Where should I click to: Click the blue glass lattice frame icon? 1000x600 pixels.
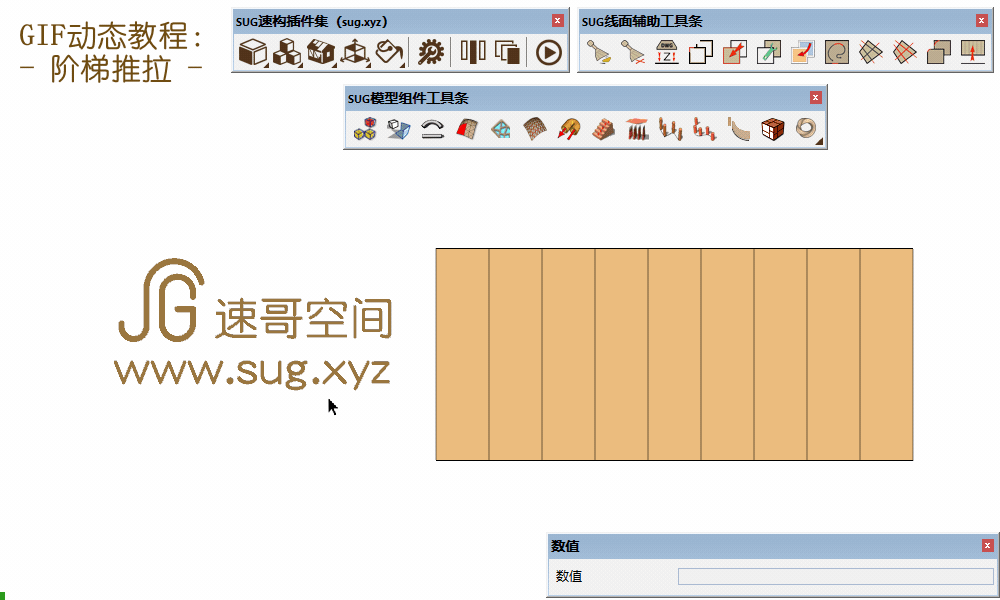(x=501, y=129)
